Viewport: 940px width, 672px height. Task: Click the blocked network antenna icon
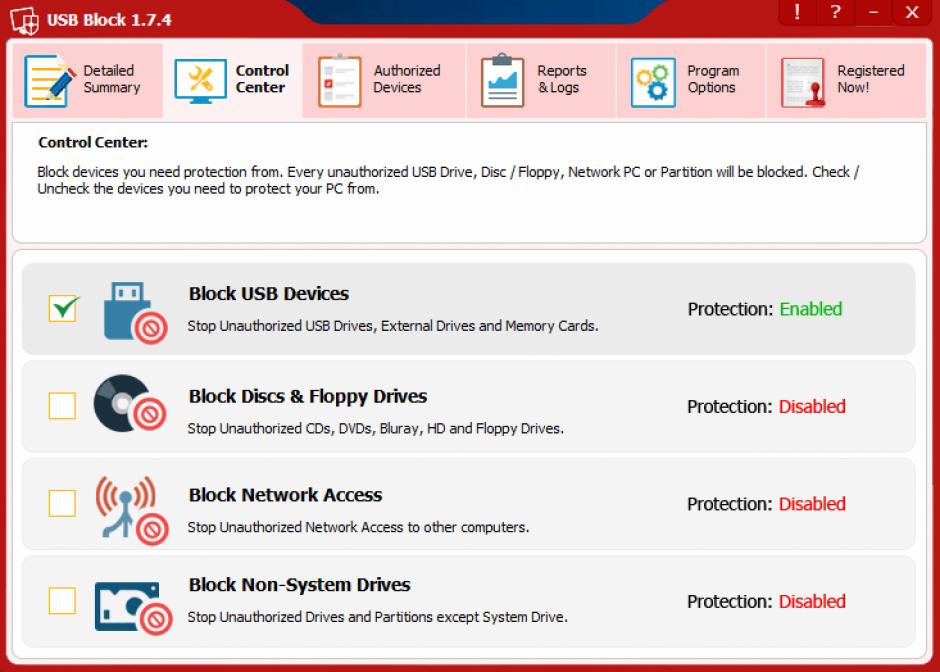tap(132, 510)
